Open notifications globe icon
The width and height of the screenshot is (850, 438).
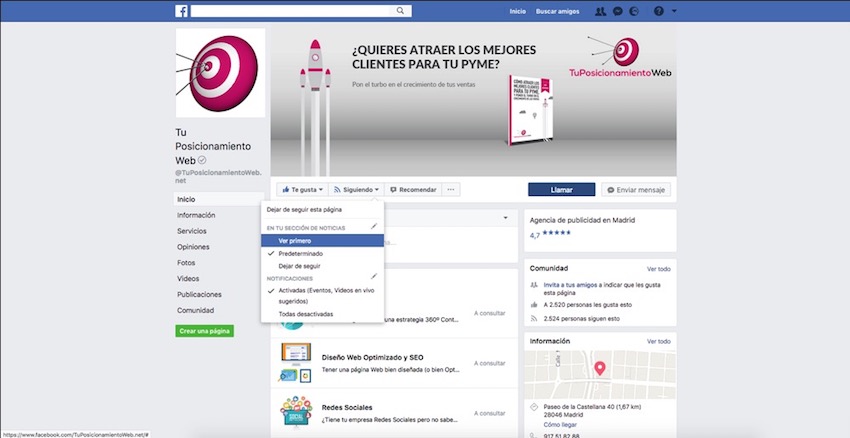634,11
